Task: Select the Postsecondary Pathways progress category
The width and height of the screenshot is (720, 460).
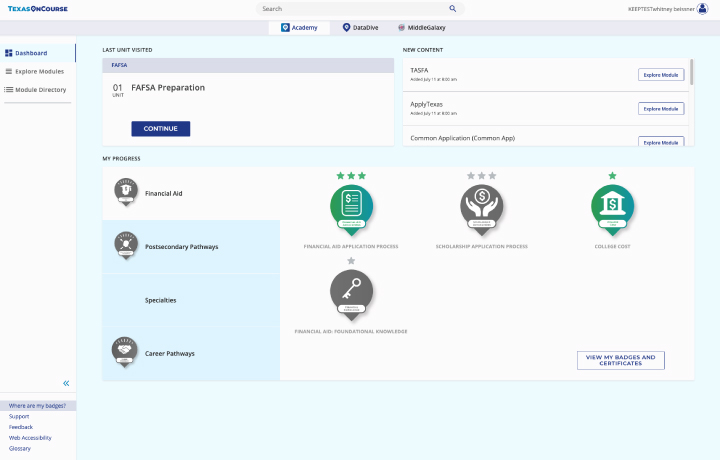Action: [x=181, y=246]
